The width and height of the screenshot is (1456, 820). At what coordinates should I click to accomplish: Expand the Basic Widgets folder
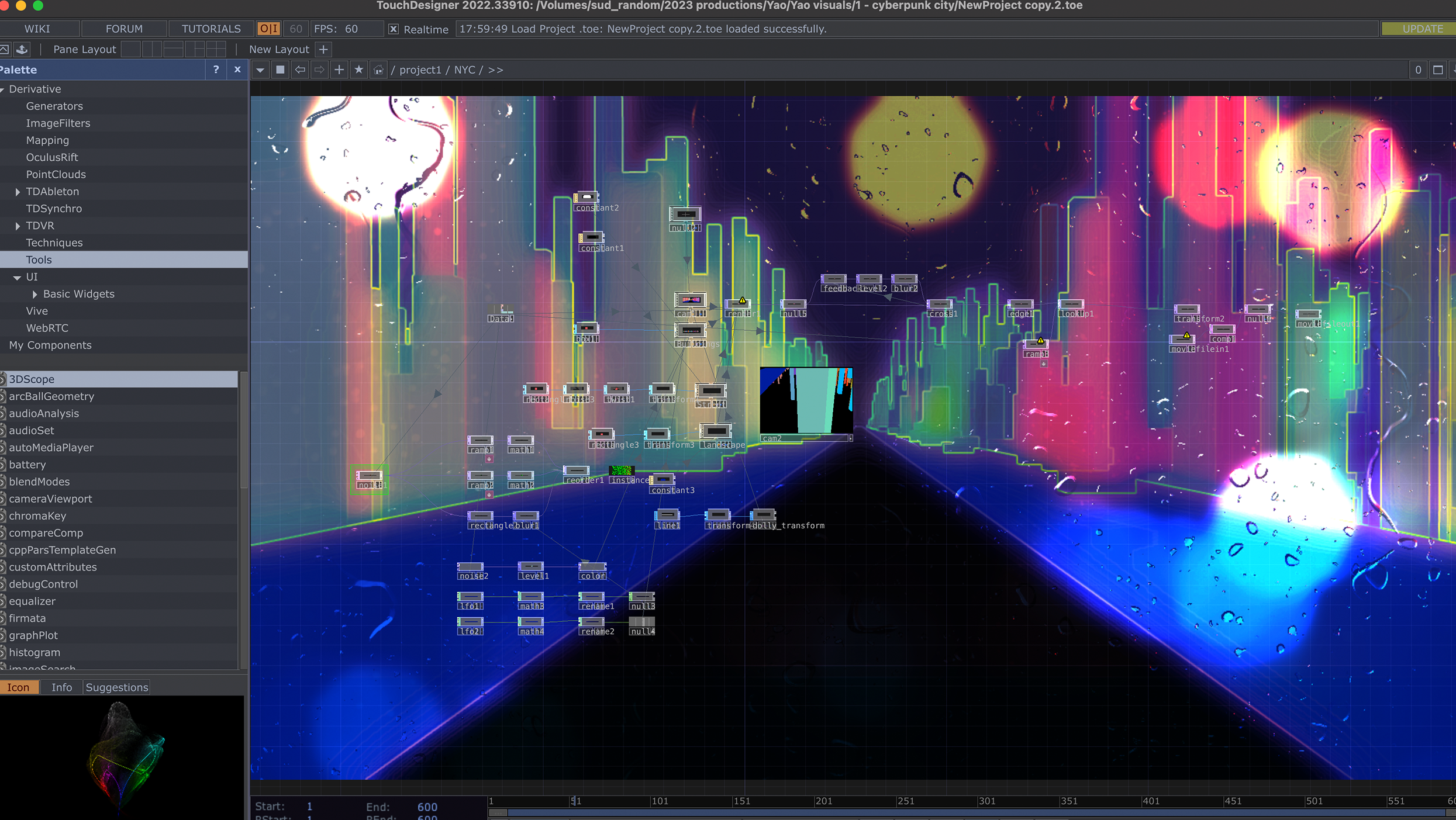click(34, 294)
